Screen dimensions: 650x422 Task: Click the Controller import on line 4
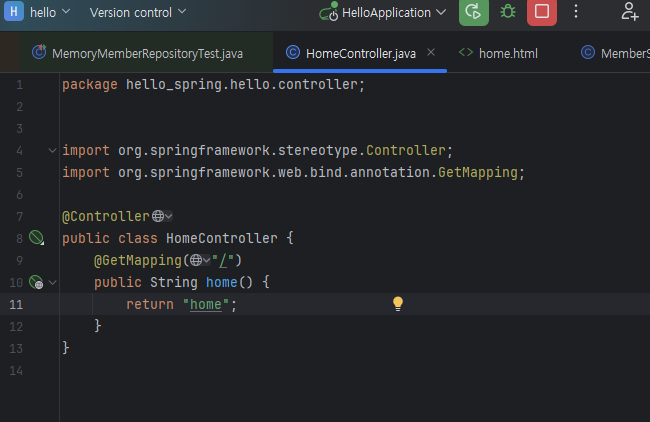(x=405, y=150)
